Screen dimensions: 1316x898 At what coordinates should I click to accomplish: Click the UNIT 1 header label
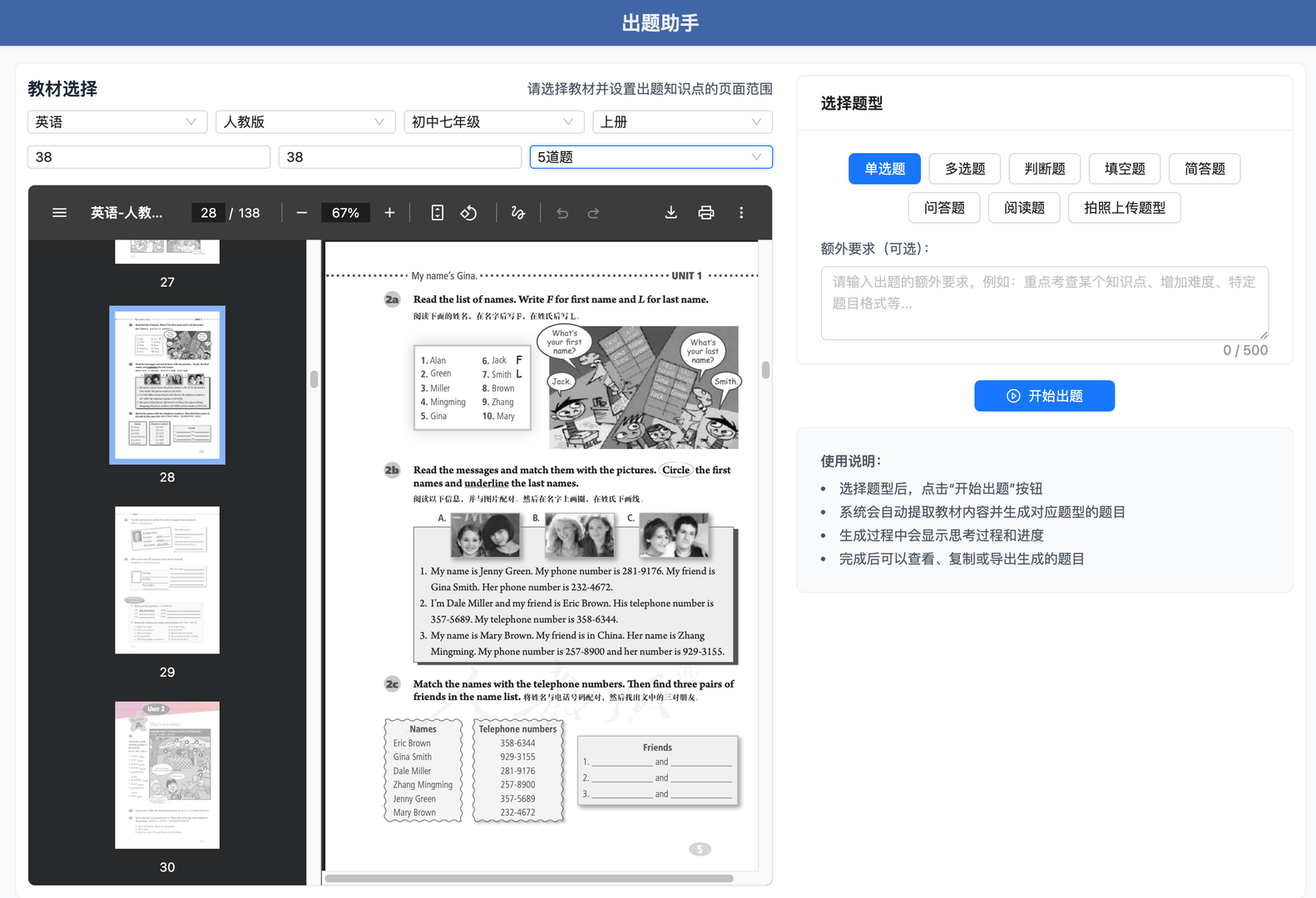687,275
